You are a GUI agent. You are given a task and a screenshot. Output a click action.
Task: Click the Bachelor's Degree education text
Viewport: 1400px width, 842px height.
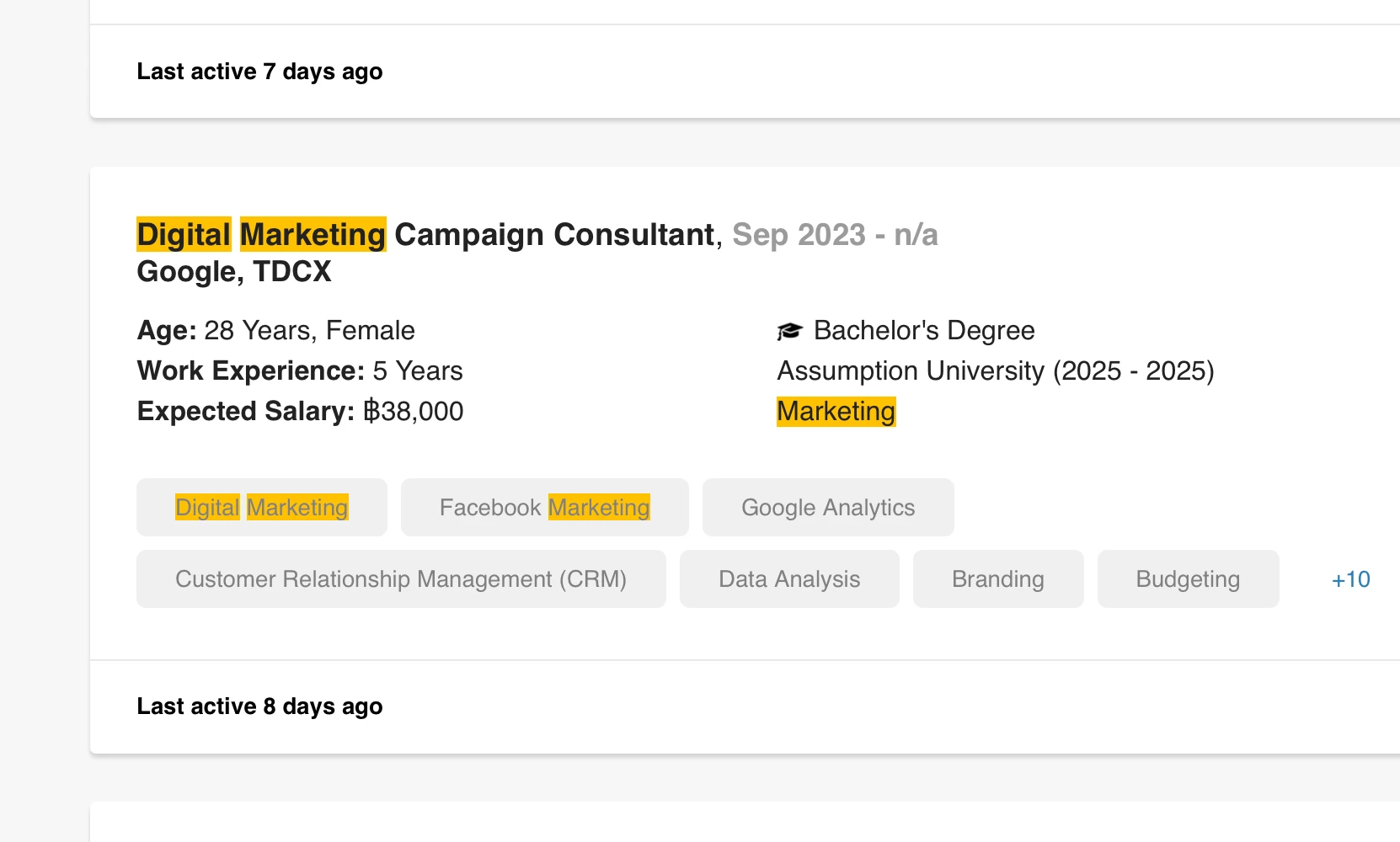(923, 331)
